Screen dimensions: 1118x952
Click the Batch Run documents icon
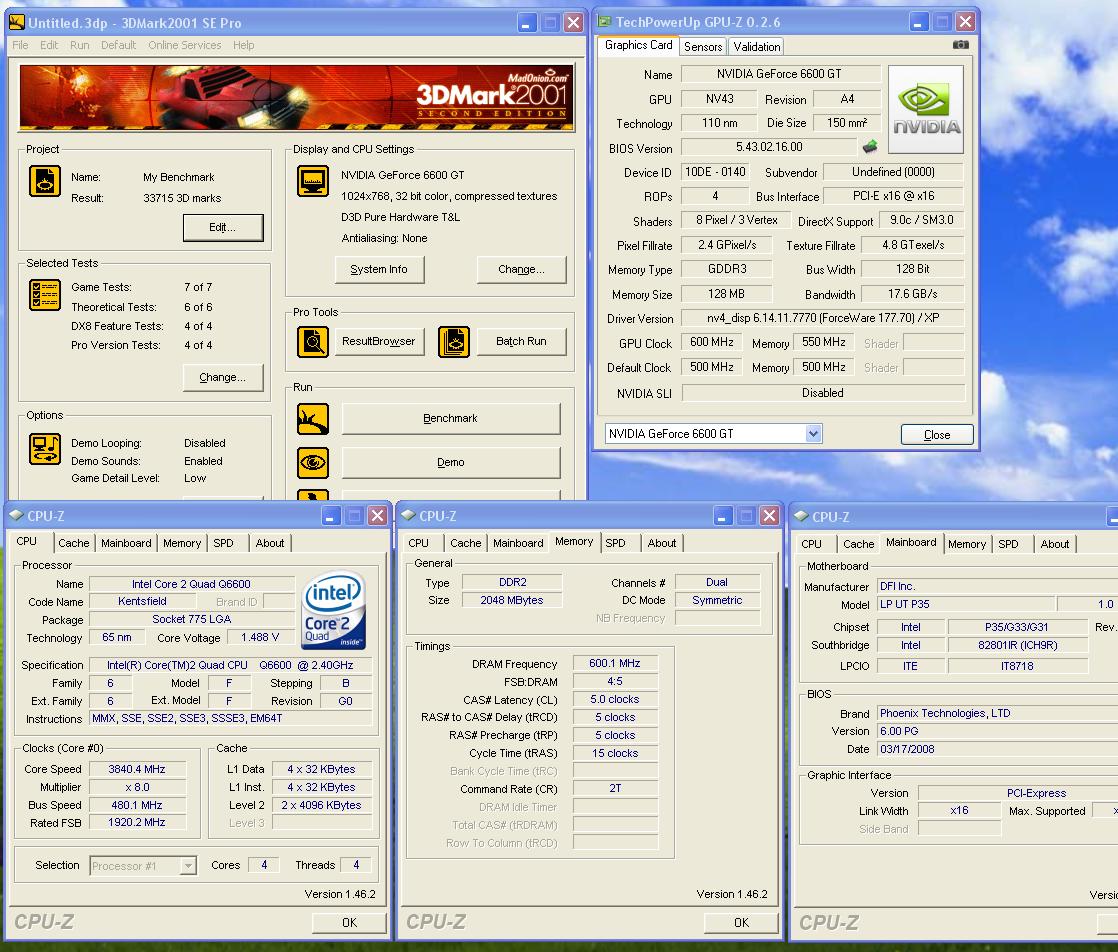click(x=453, y=342)
